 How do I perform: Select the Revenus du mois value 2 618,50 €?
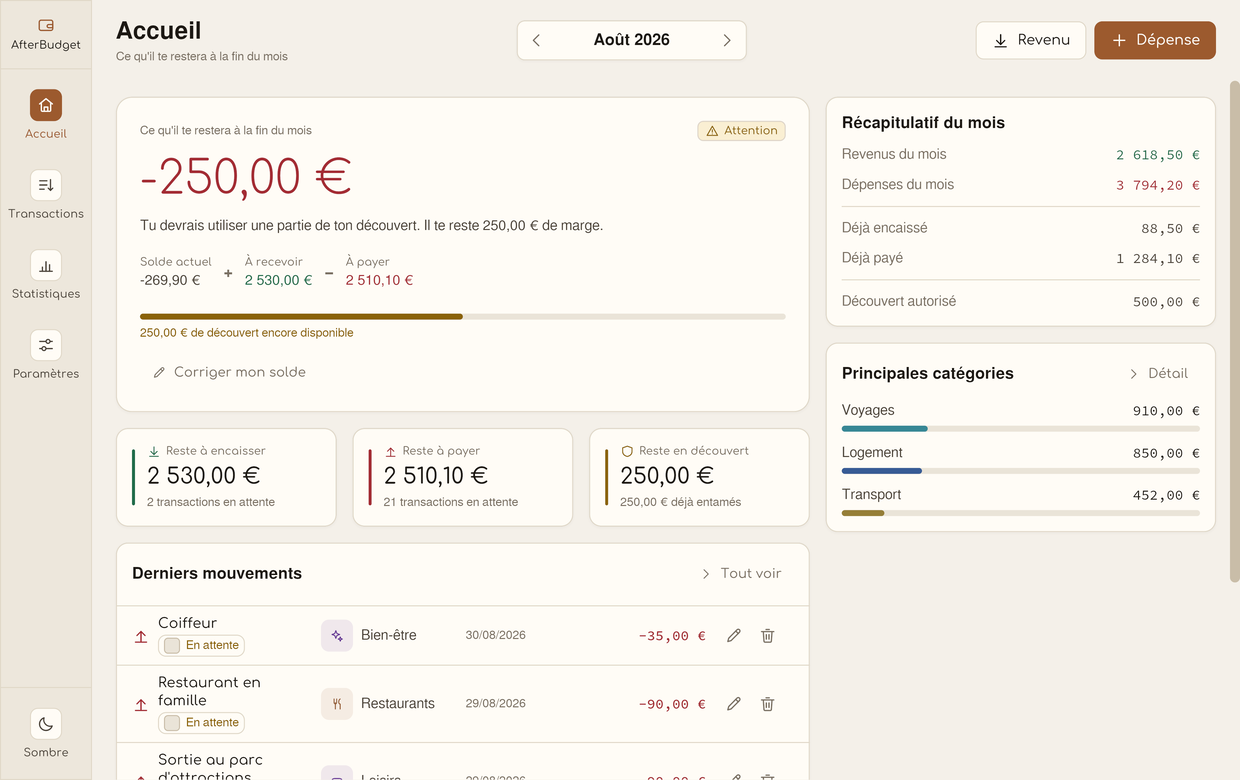coord(1158,155)
